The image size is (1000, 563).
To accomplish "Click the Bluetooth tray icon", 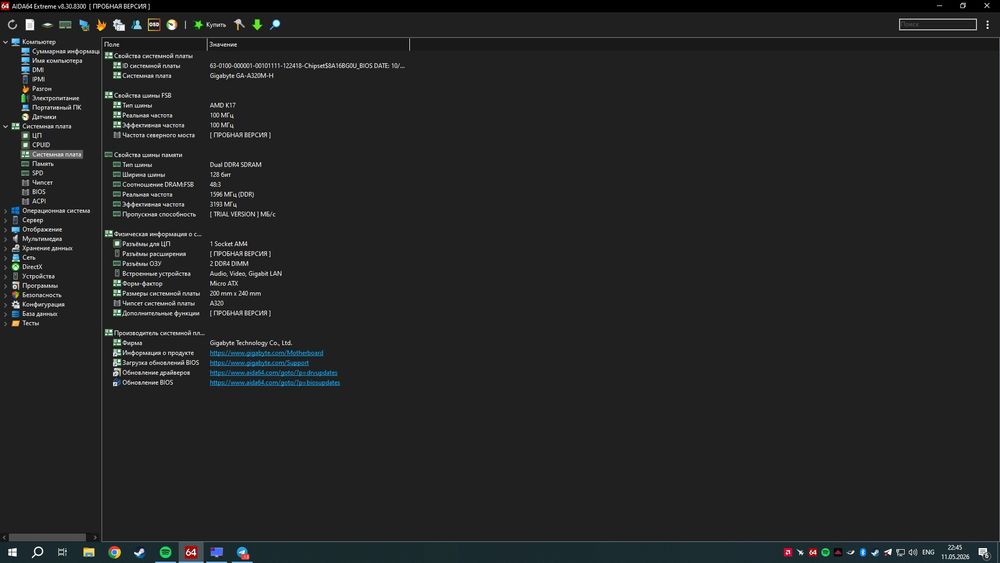I will (863, 552).
